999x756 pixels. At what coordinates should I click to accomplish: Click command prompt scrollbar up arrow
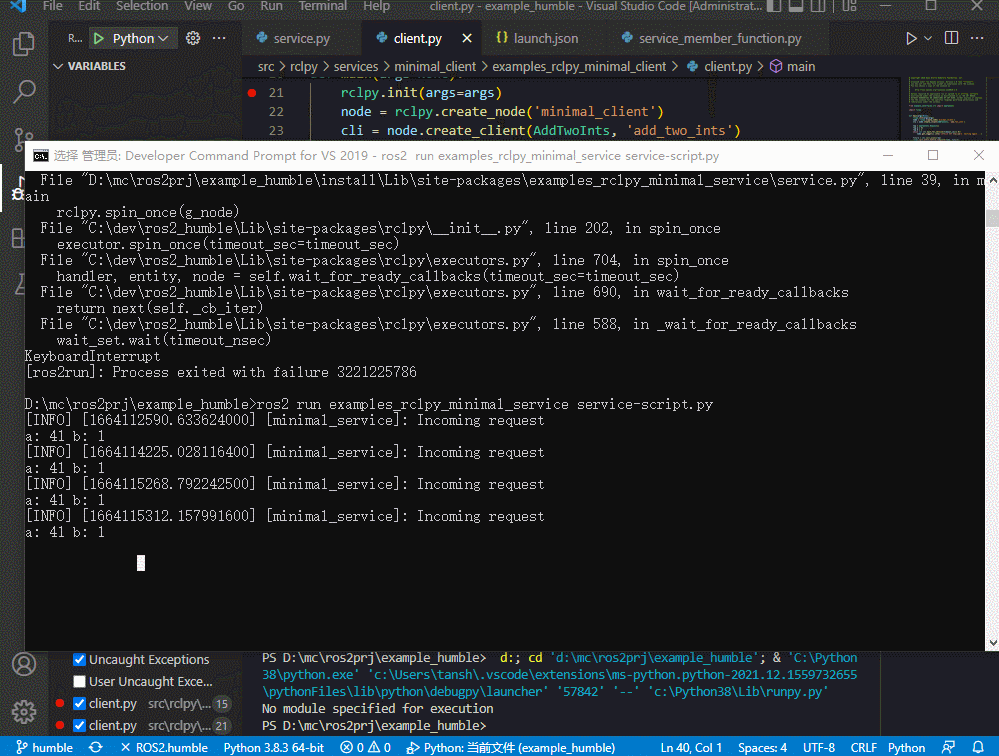coord(992,181)
